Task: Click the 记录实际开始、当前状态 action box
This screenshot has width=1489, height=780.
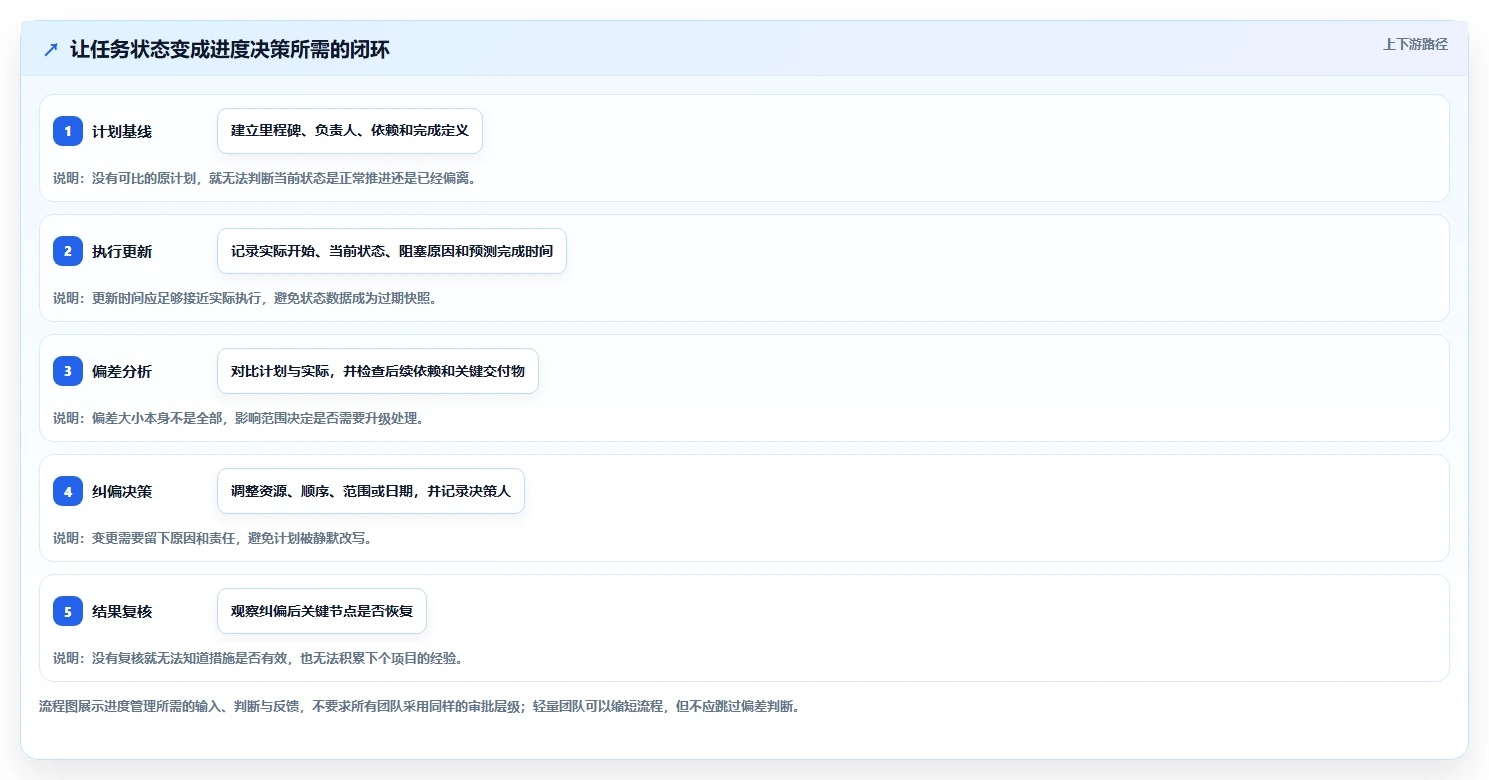Action: pos(392,251)
